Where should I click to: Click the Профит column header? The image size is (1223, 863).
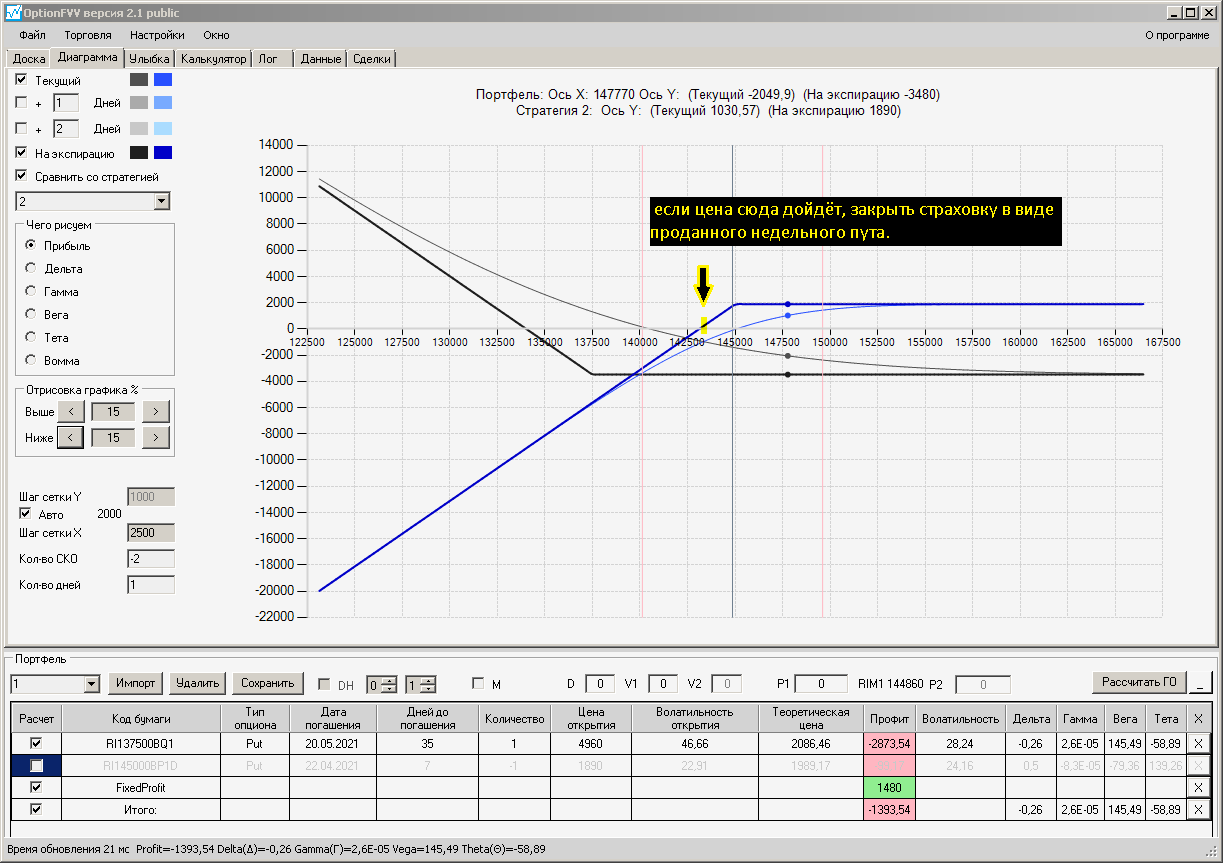pos(889,718)
